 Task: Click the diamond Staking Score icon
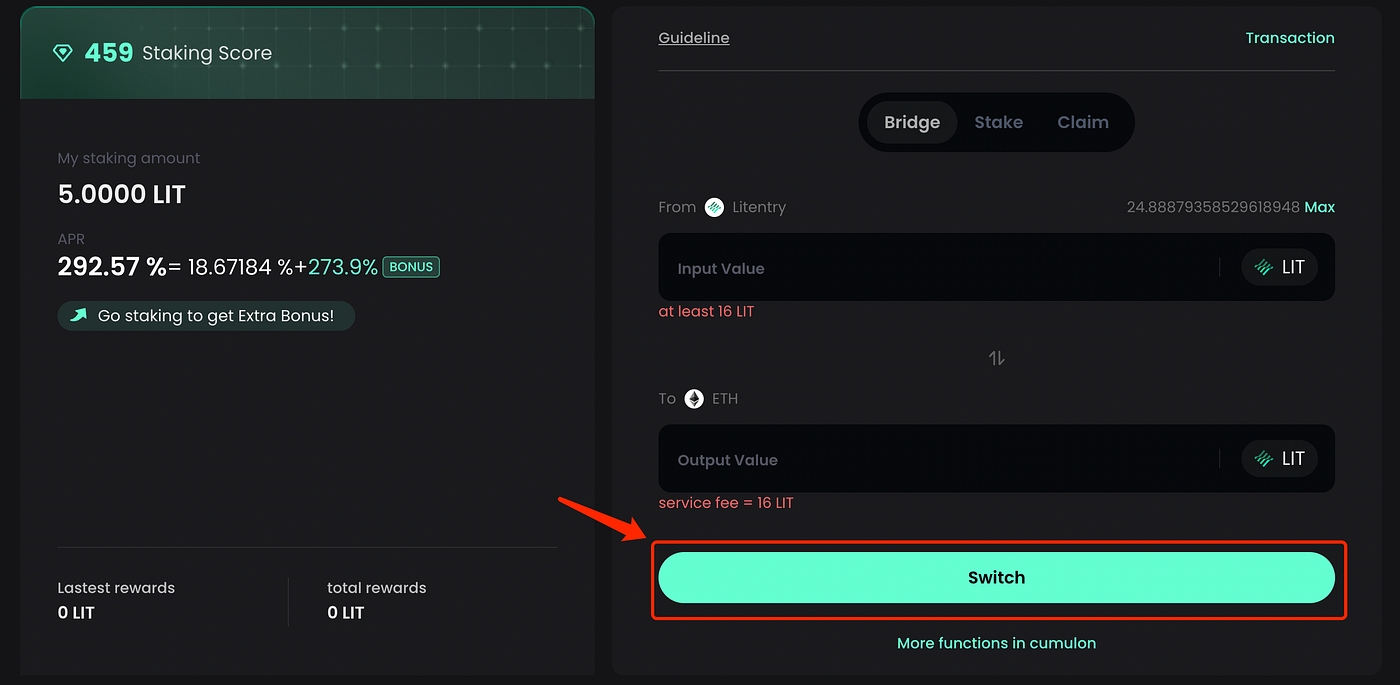tap(63, 53)
